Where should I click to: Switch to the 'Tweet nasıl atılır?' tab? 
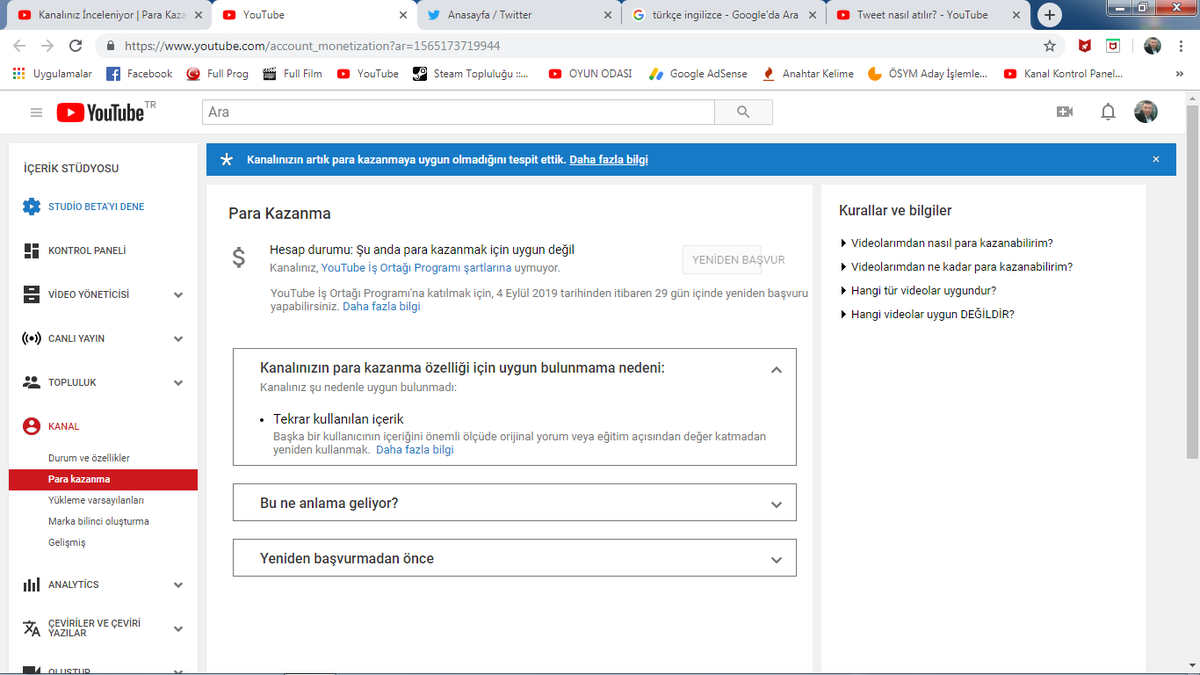[930, 15]
